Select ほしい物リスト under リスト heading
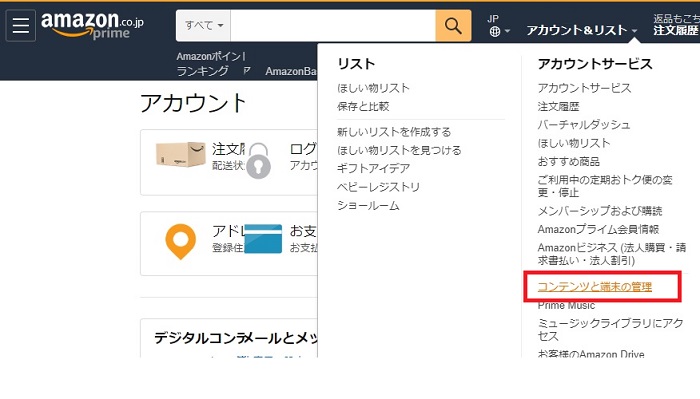700x399 pixels. (373, 88)
